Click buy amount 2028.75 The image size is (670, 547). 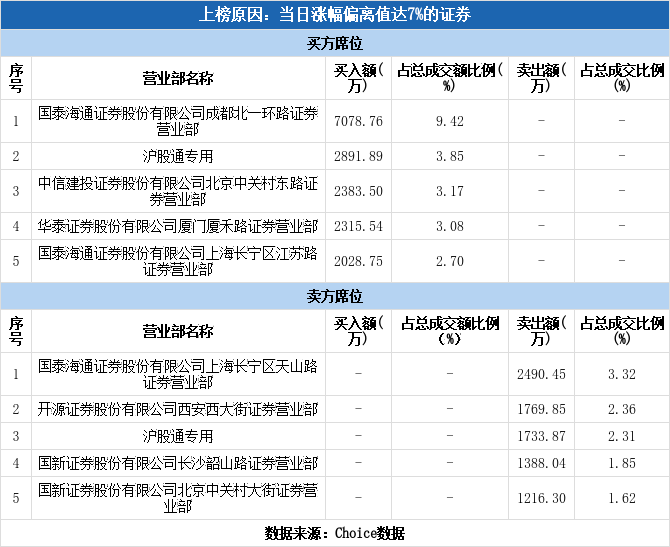point(358,262)
